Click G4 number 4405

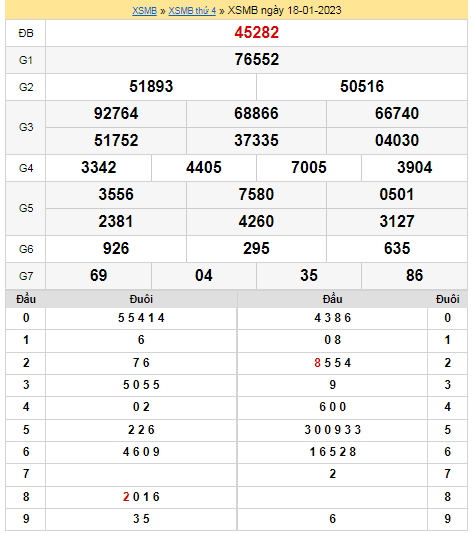click(x=204, y=168)
